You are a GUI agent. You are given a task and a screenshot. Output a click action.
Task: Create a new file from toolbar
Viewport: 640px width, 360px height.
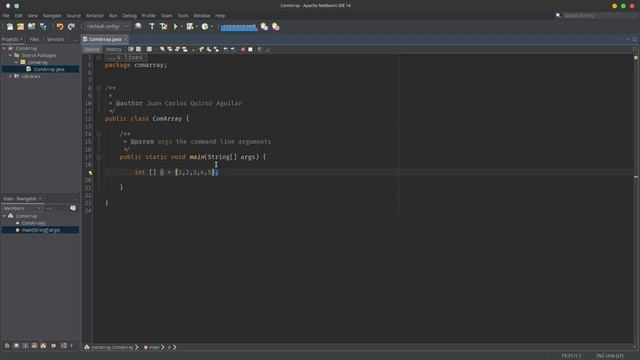pos(9,27)
